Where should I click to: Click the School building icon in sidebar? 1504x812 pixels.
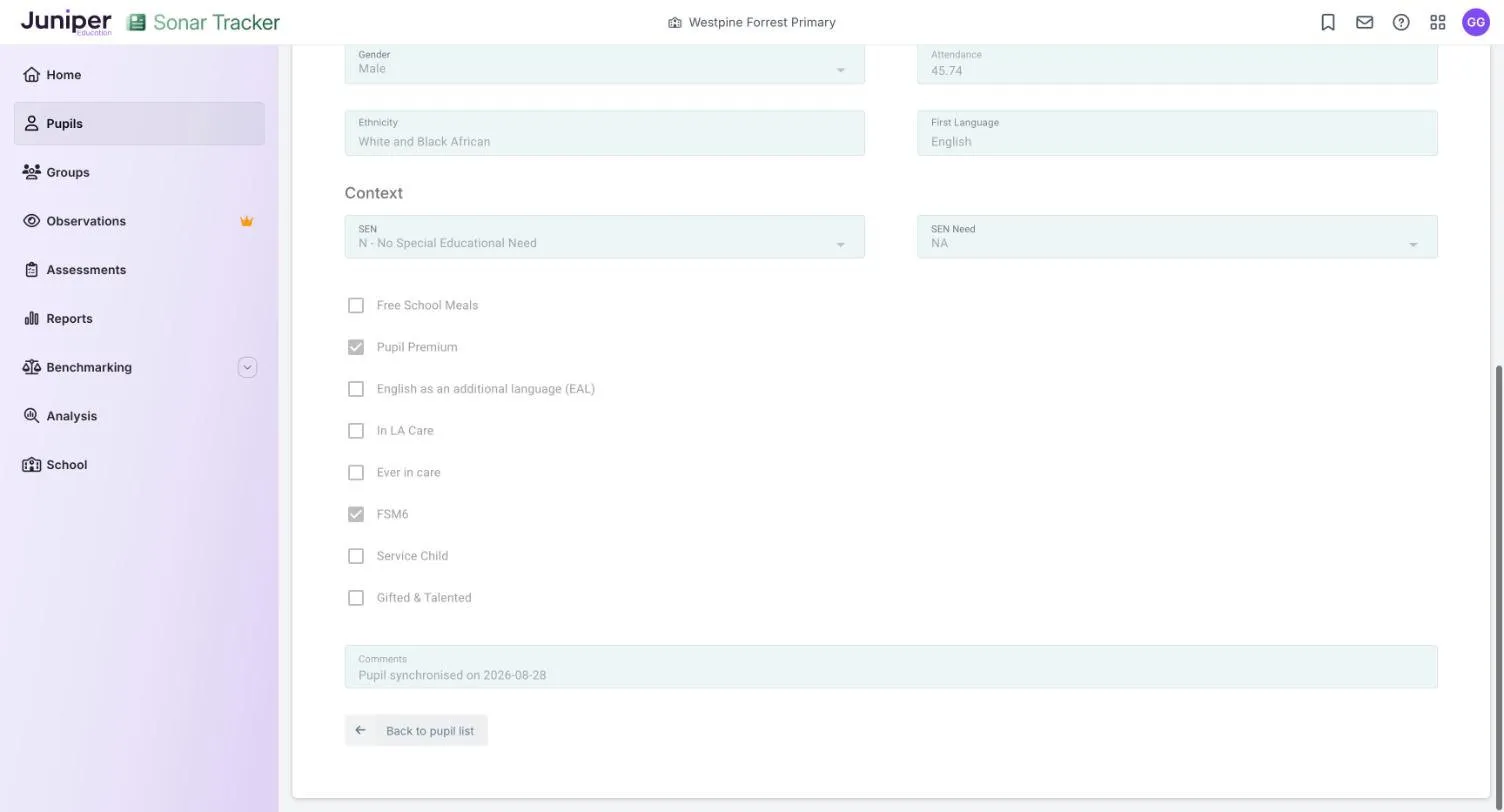31,465
